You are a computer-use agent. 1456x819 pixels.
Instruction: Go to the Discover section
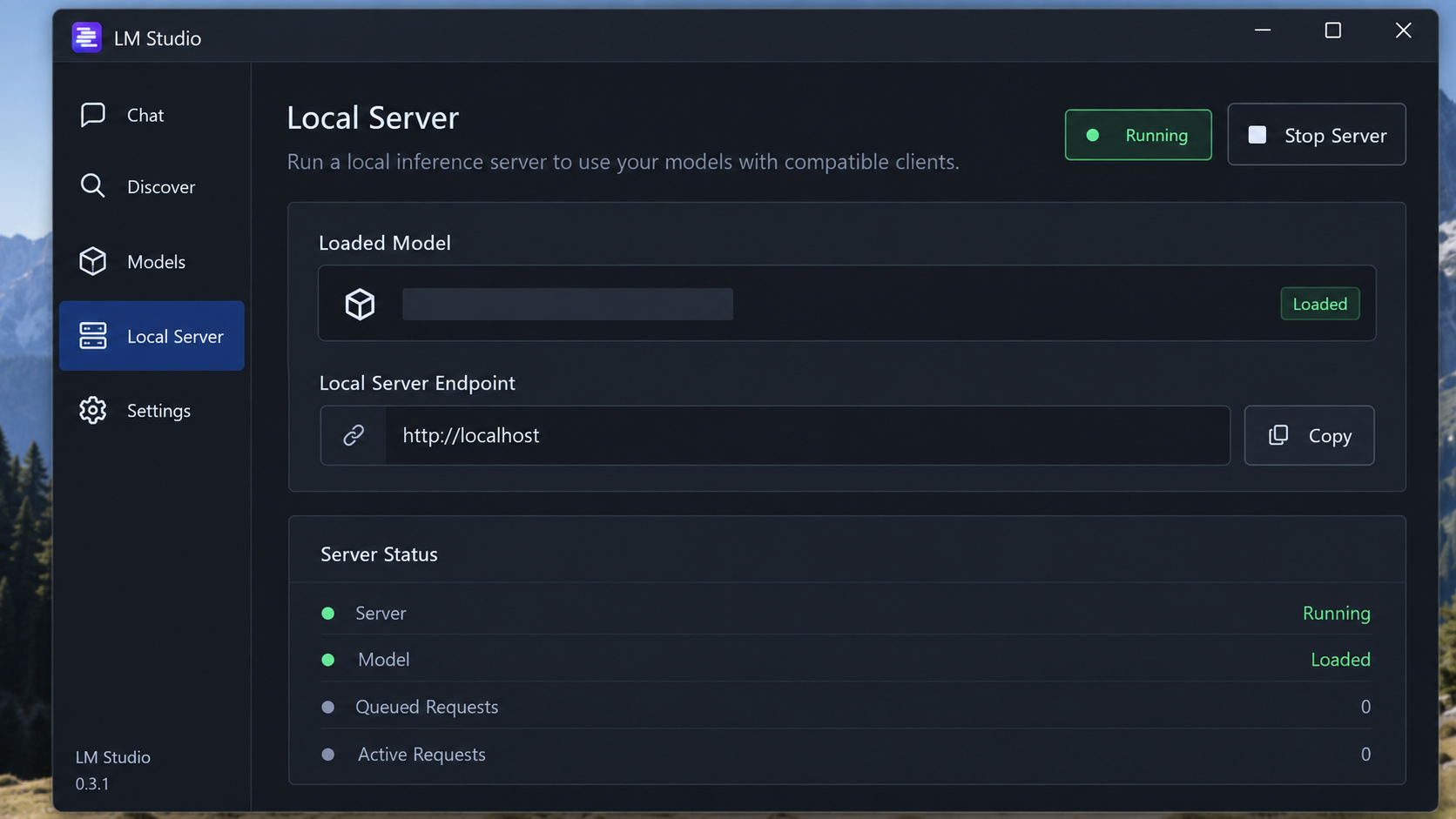152,186
